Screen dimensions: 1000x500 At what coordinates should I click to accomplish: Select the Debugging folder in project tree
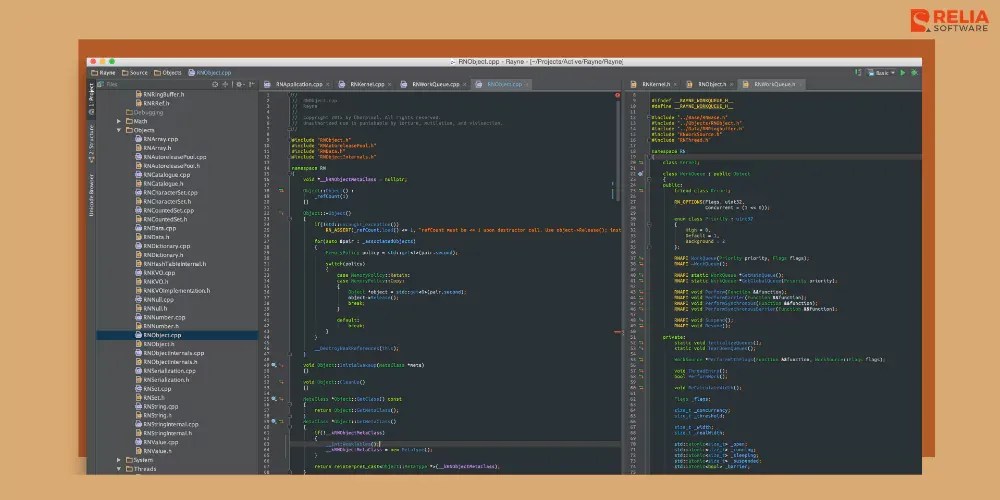coord(143,112)
